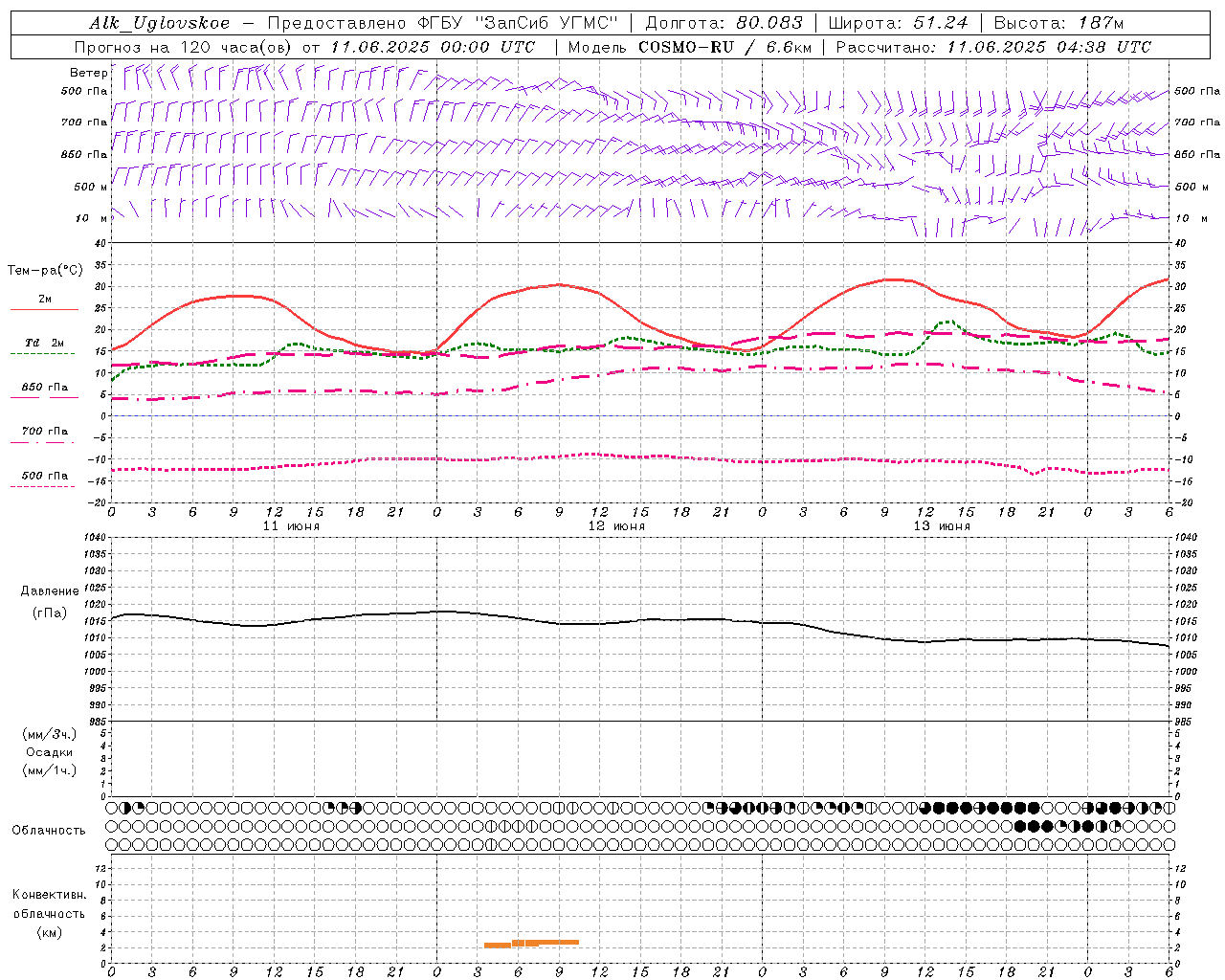Select the 'Предоставлено ФГБУ ЗапСиб УГМС' provider text
The height and width of the screenshot is (980, 1225).
443,23
